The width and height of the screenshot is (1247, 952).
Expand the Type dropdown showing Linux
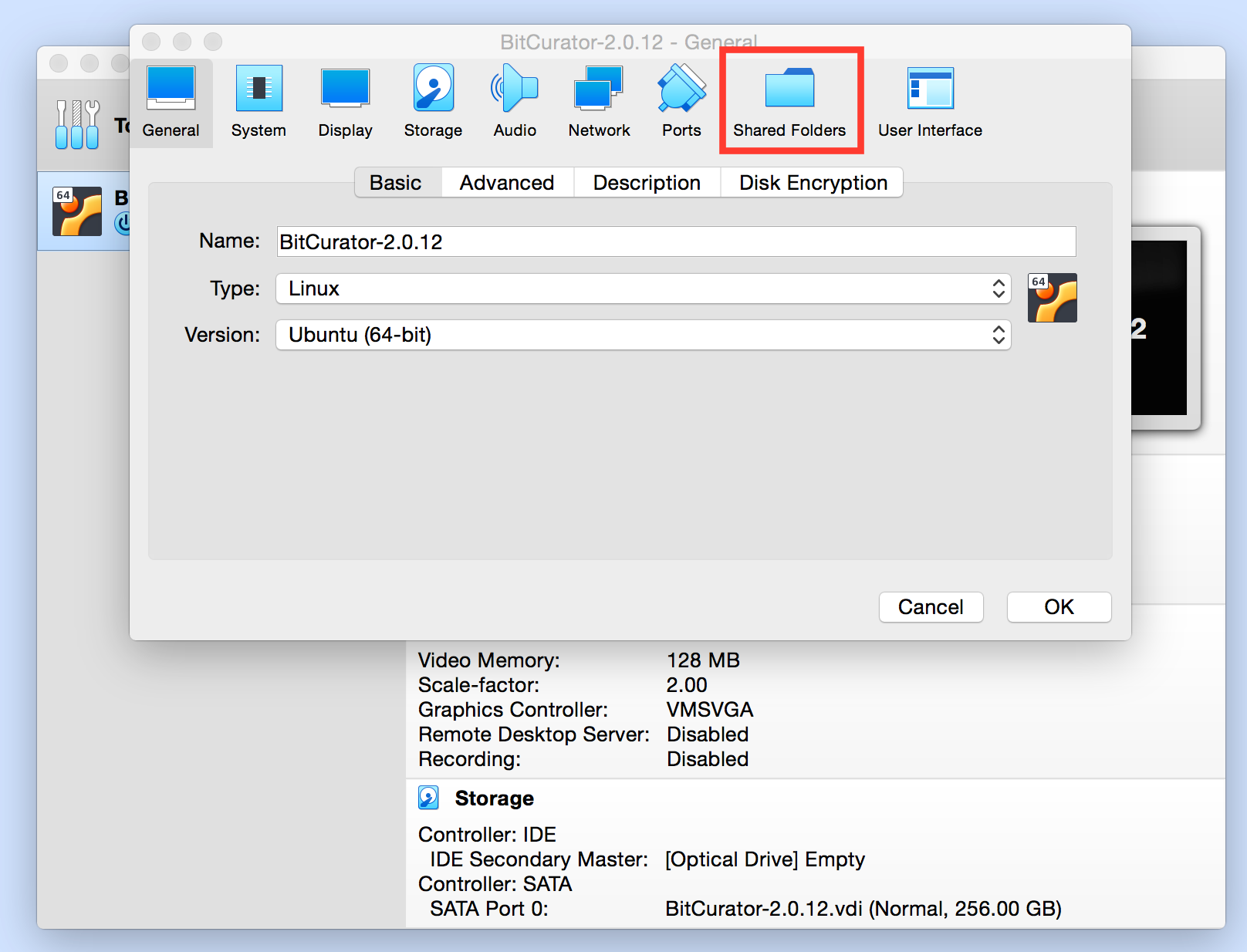tap(644, 289)
